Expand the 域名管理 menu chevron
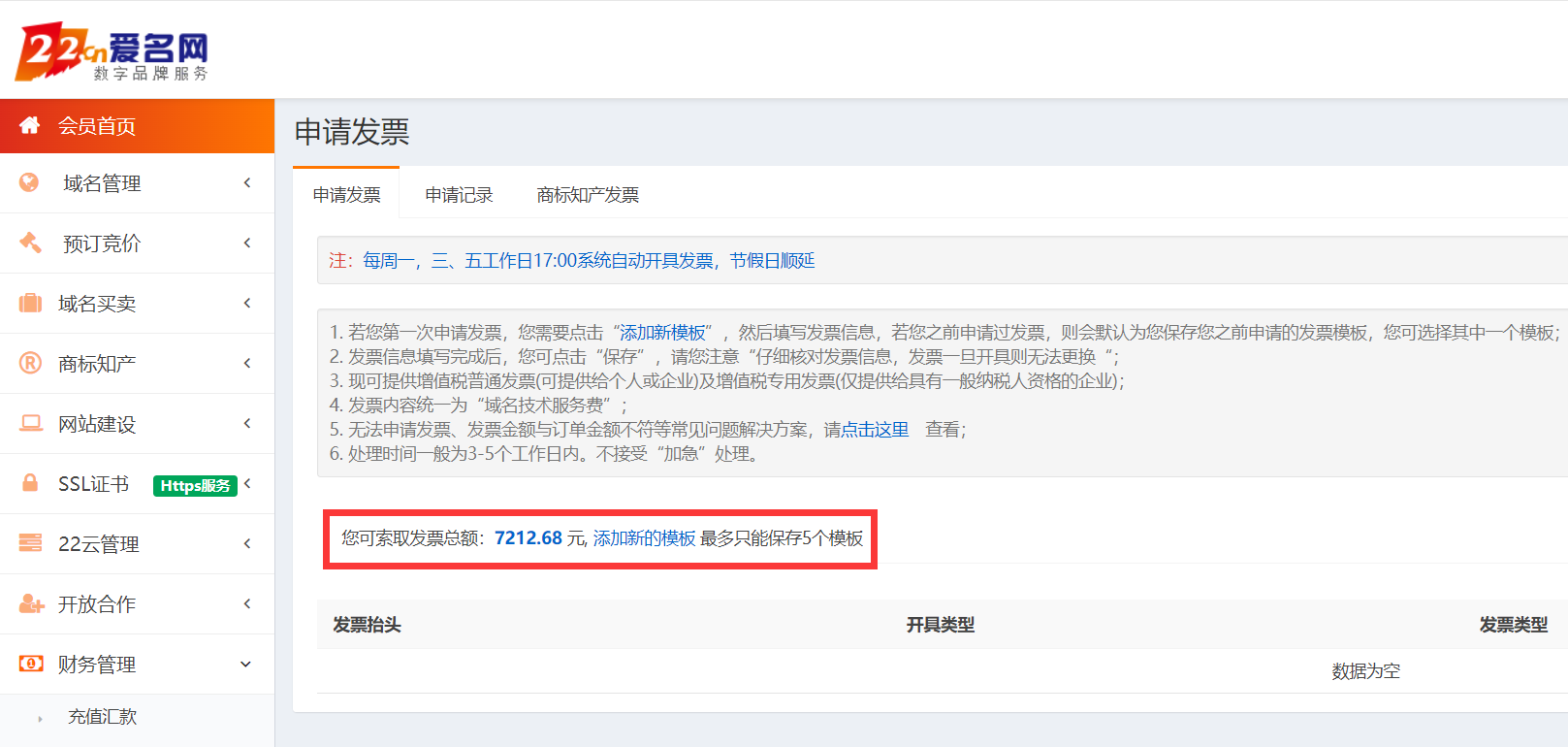1568x747 pixels. (247, 182)
